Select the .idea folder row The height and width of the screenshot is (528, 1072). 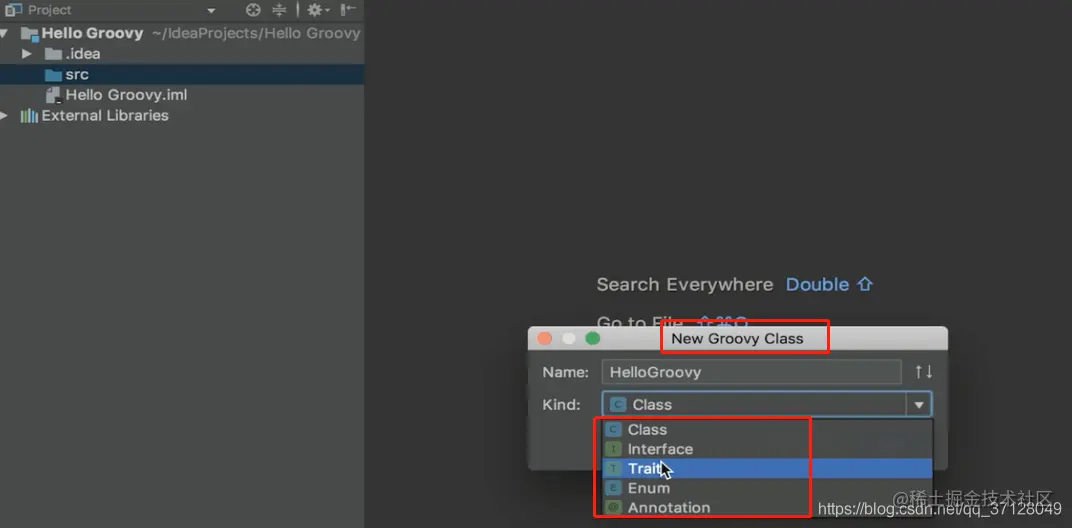pos(182,53)
